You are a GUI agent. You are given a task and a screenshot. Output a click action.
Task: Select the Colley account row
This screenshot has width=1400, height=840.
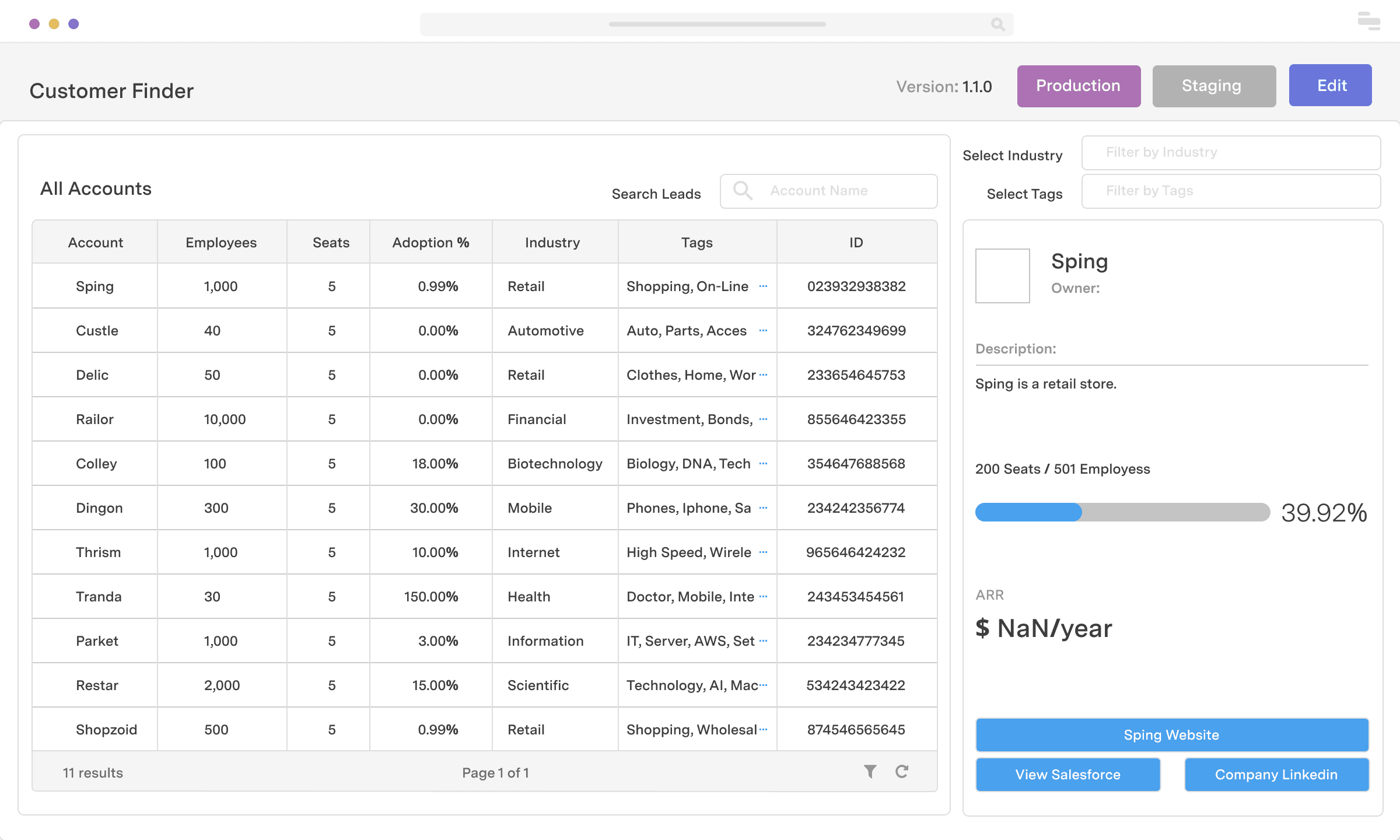(96, 463)
